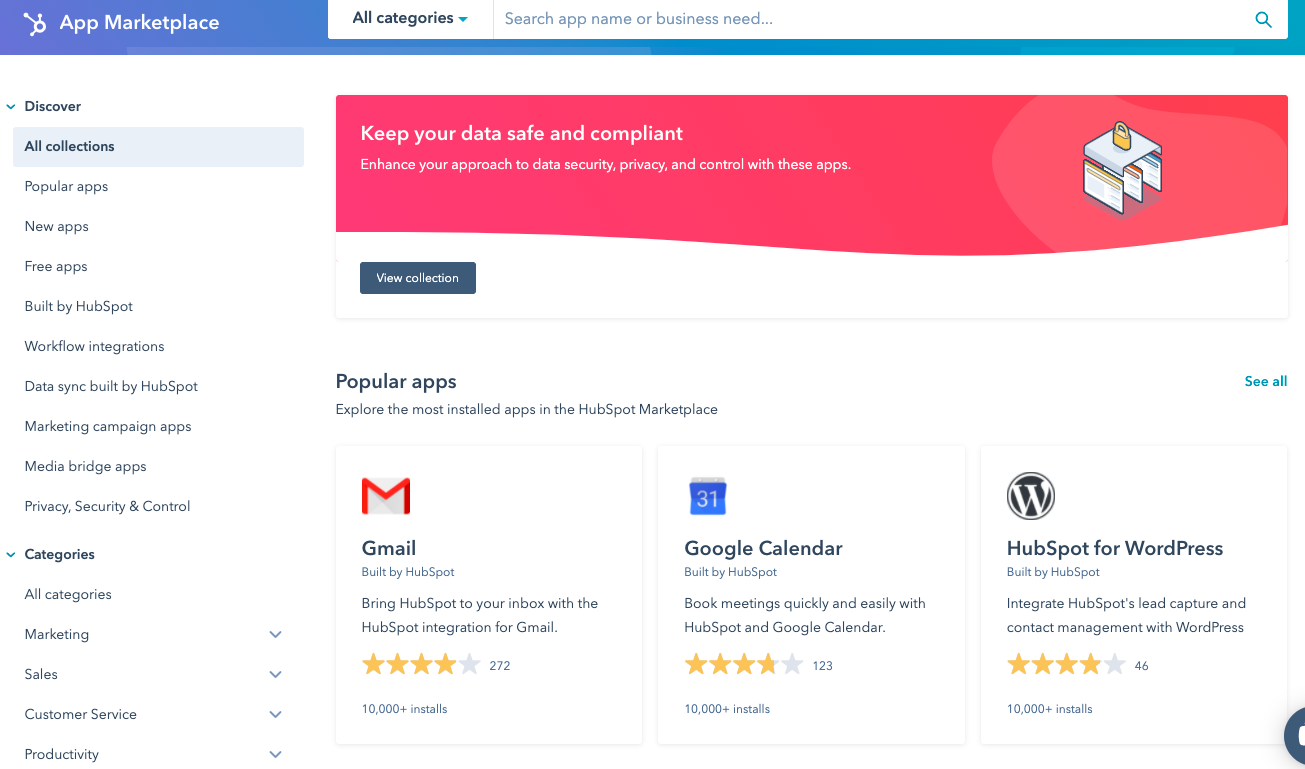Expand the Productivity category chevron
Image resolution: width=1305 pixels, height=769 pixels.
point(276,755)
